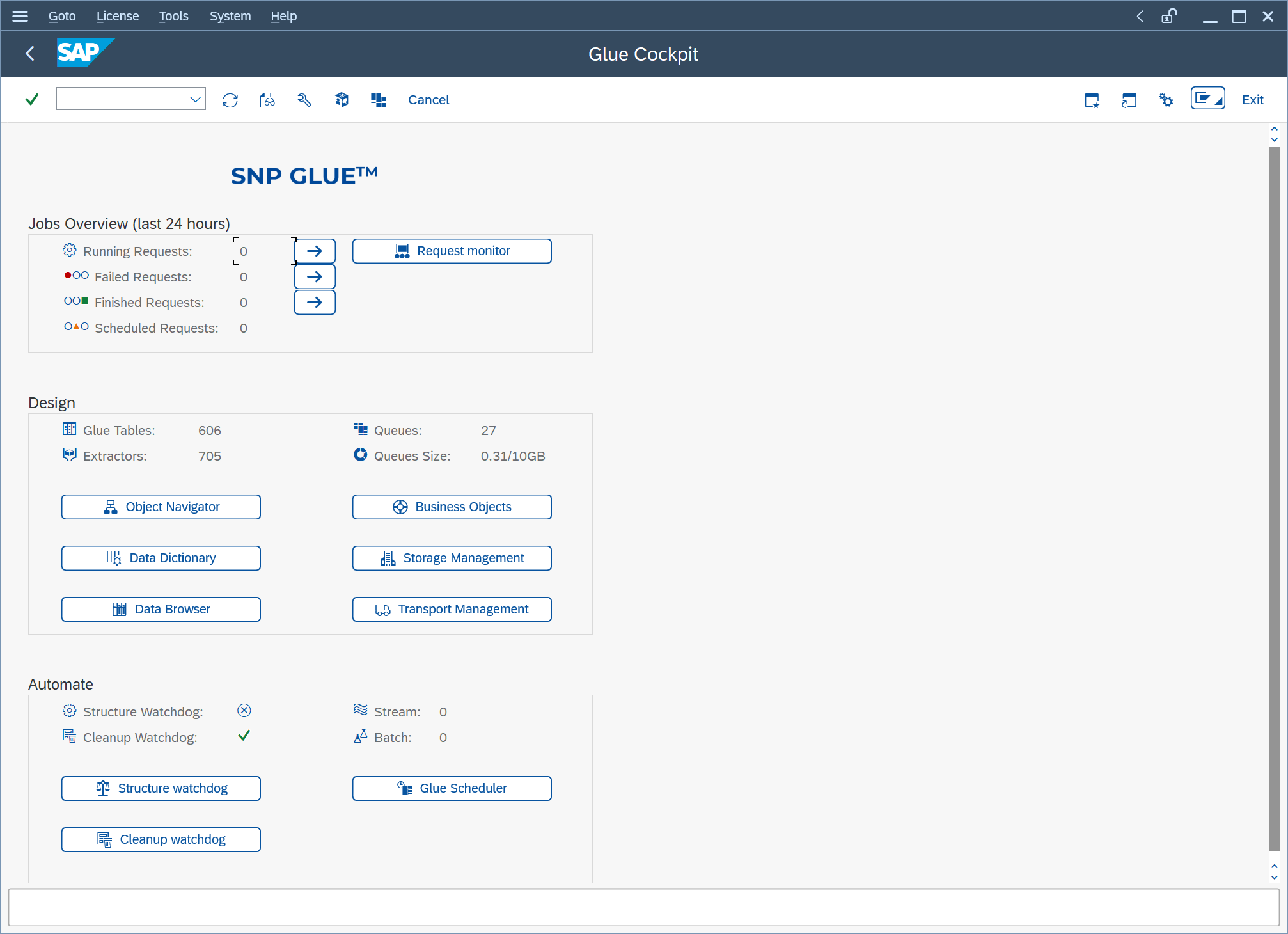Click arrow button for Running Requests
1288x934 pixels.
click(315, 251)
